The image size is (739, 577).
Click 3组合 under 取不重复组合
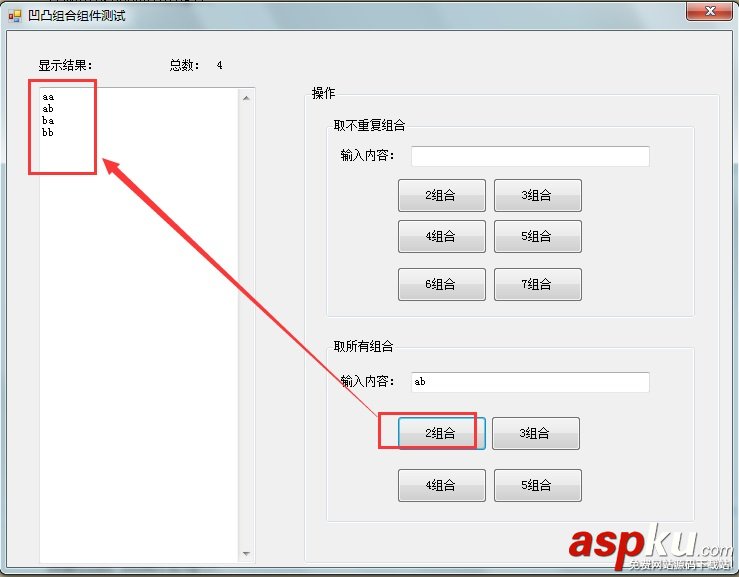[x=538, y=195]
